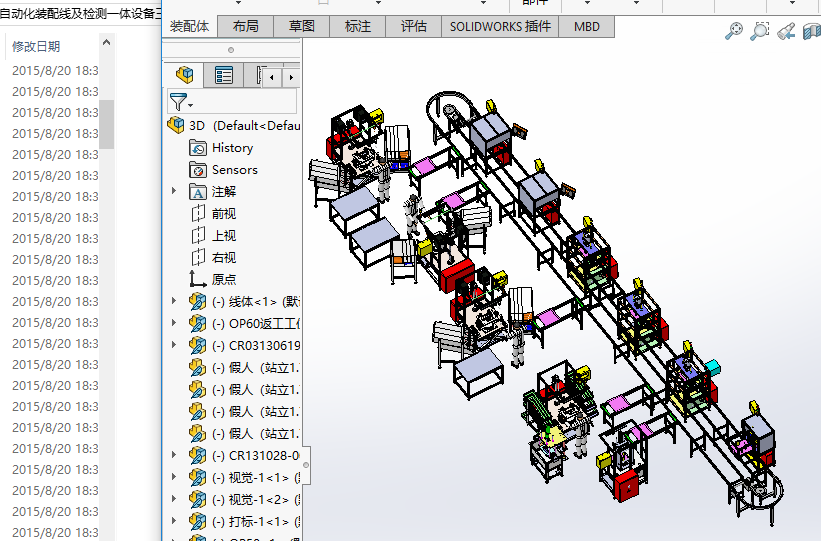This screenshot has height=541, width=821.
Task: Click the top-level assembly icon
Action: pyautogui.click(x=175, y=125)
